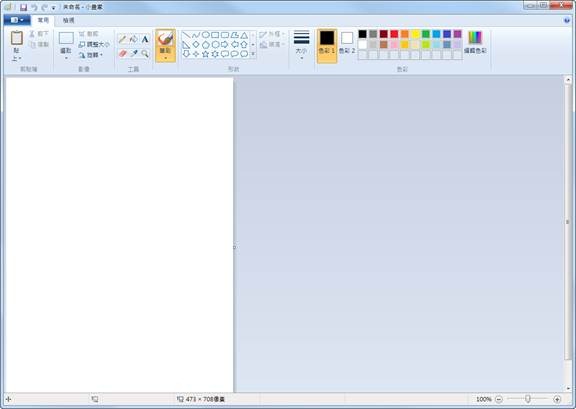Choose the Right triangle shape

[187, 44]
